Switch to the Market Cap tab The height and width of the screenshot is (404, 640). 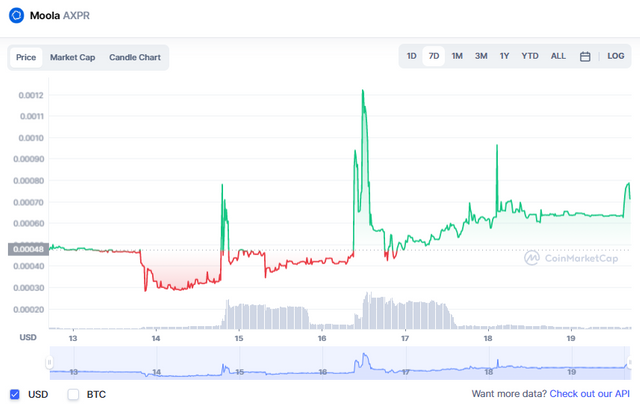coord(73,57)
